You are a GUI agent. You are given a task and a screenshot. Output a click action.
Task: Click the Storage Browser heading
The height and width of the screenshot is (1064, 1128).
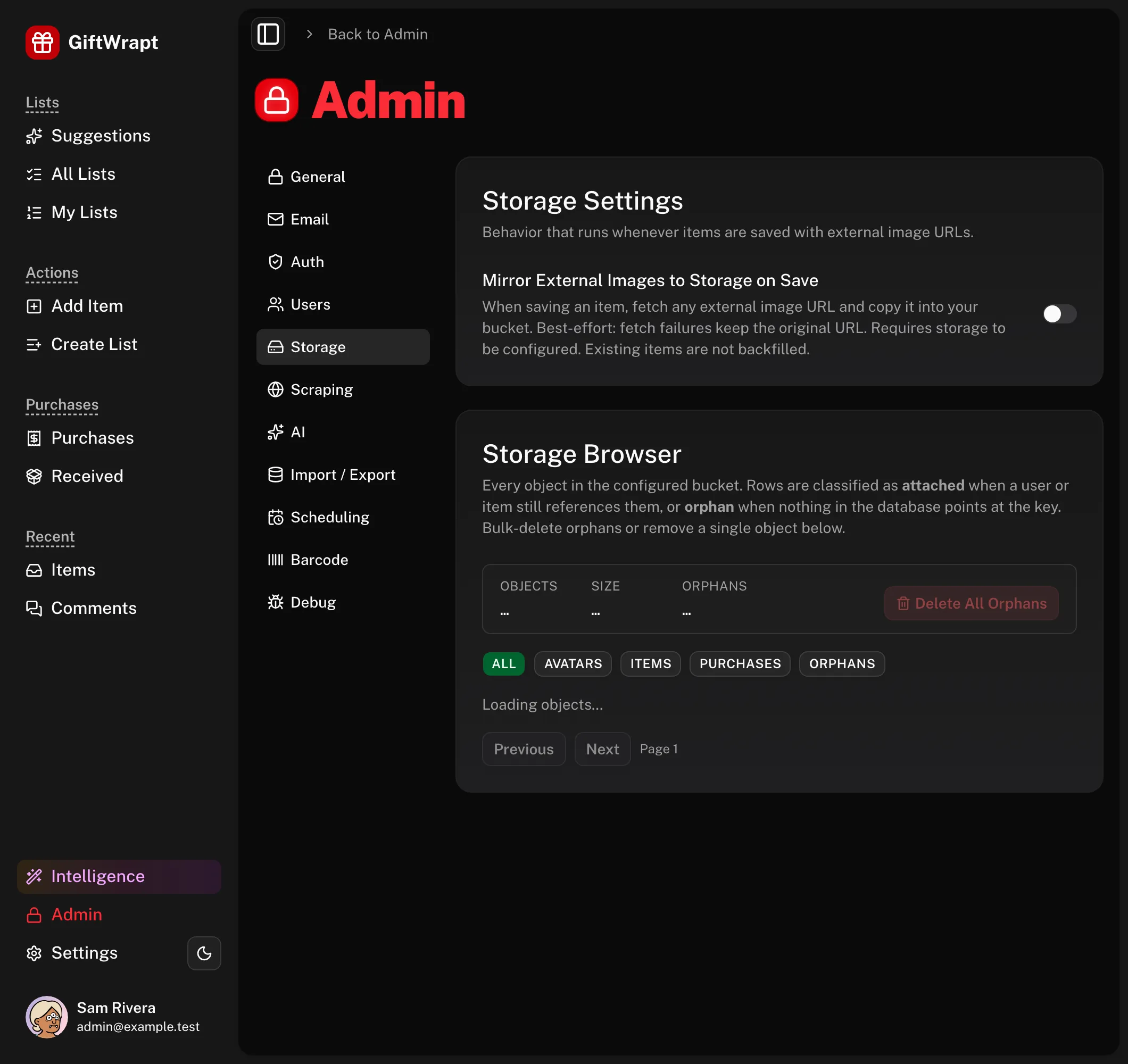coord(582,454)
